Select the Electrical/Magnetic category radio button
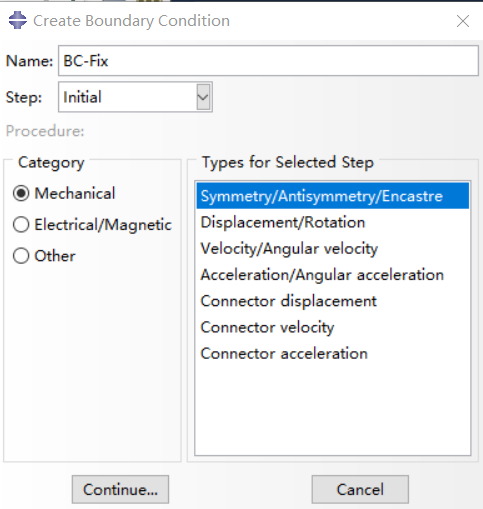The width and height of the screenshot is (483, 509). click(x=21, y=225)
